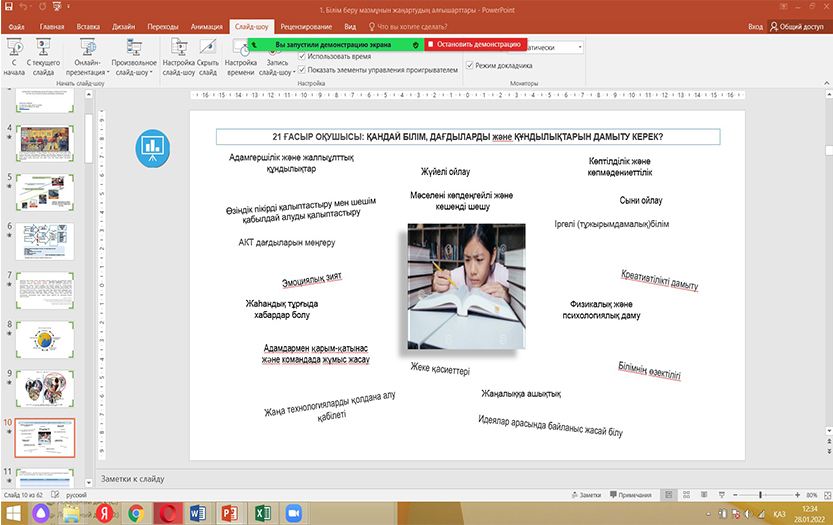Click Заметки button in the status bar
The height and width of the screenshot is (525, 833).
[x=590, y=495]
